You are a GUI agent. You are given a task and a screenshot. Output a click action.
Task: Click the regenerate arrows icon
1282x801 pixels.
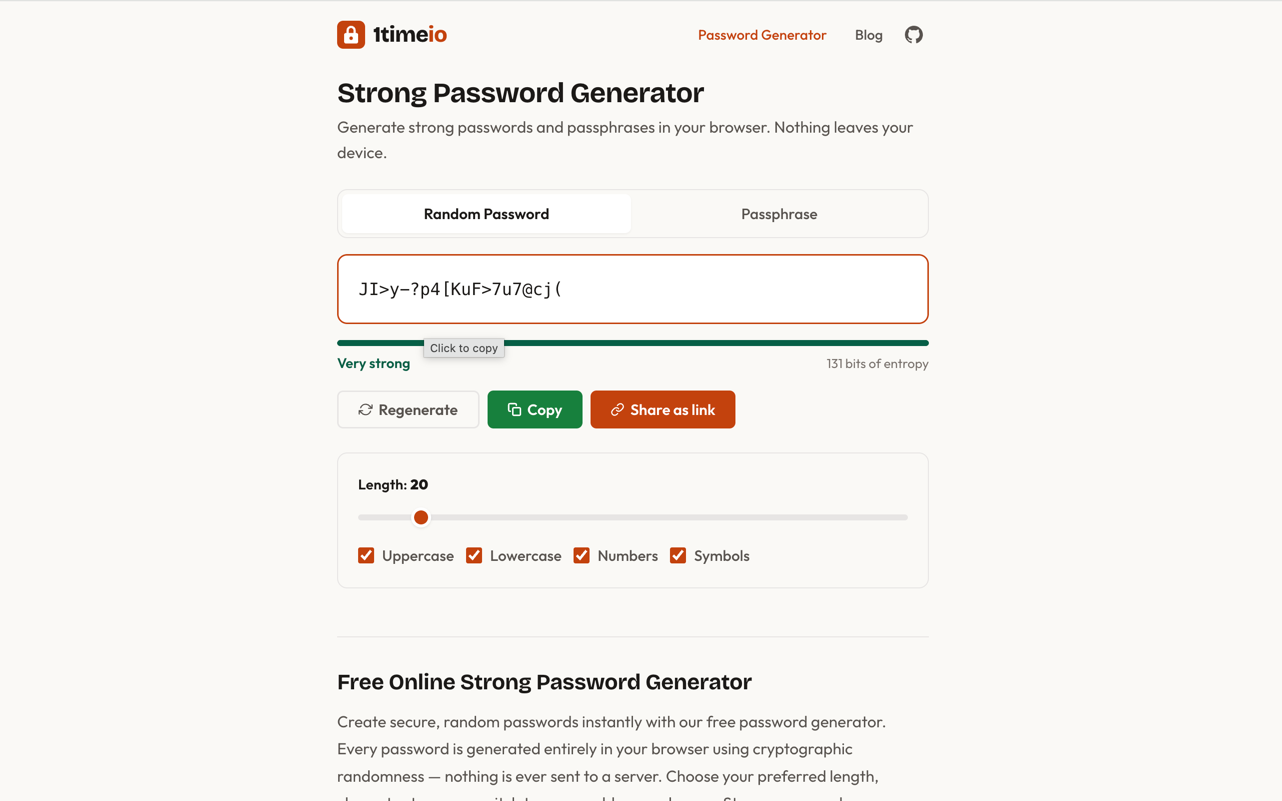click(x=366, y=410)
